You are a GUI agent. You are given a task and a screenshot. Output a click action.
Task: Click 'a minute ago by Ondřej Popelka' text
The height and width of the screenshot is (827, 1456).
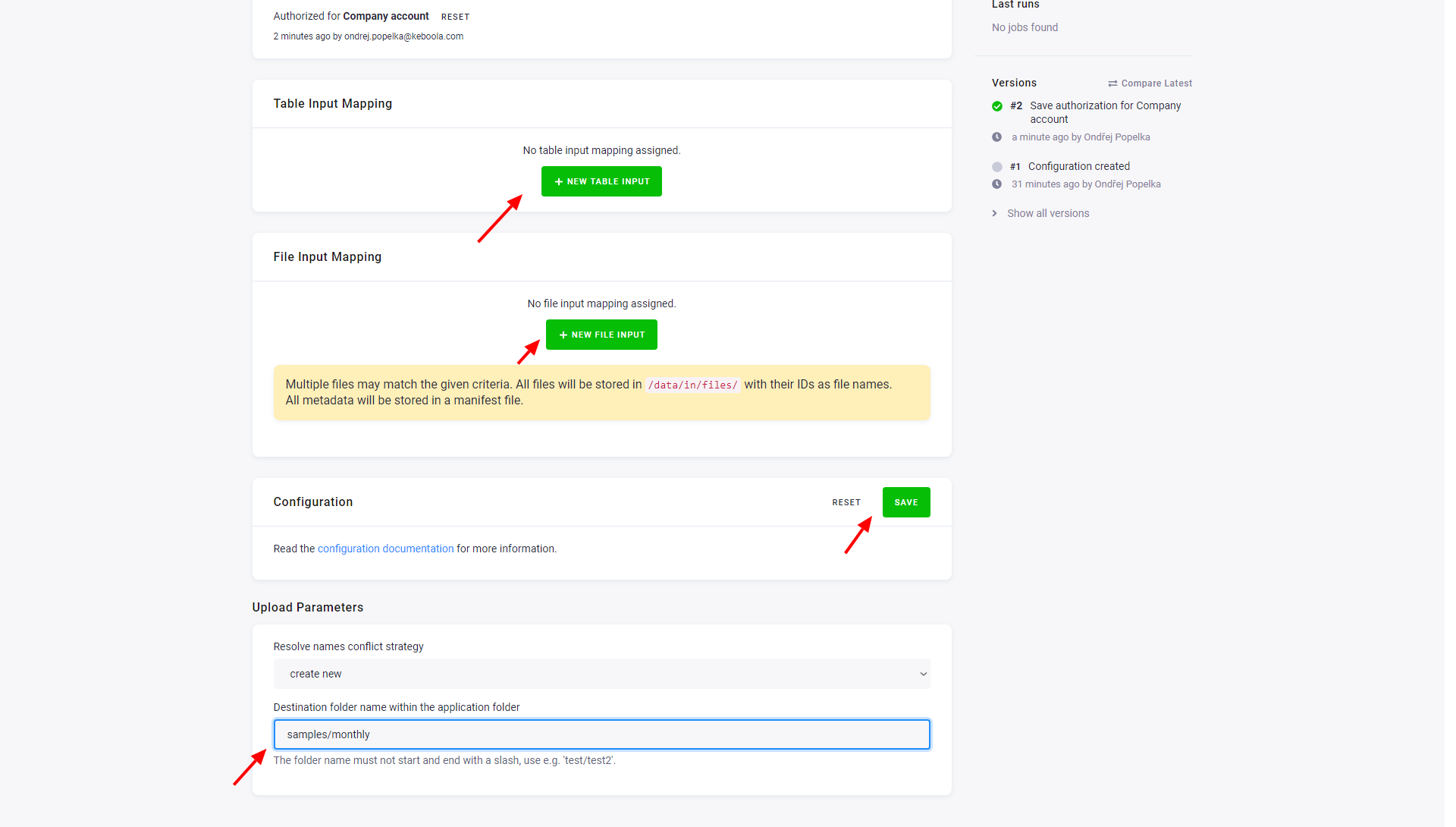point(1081,137)
